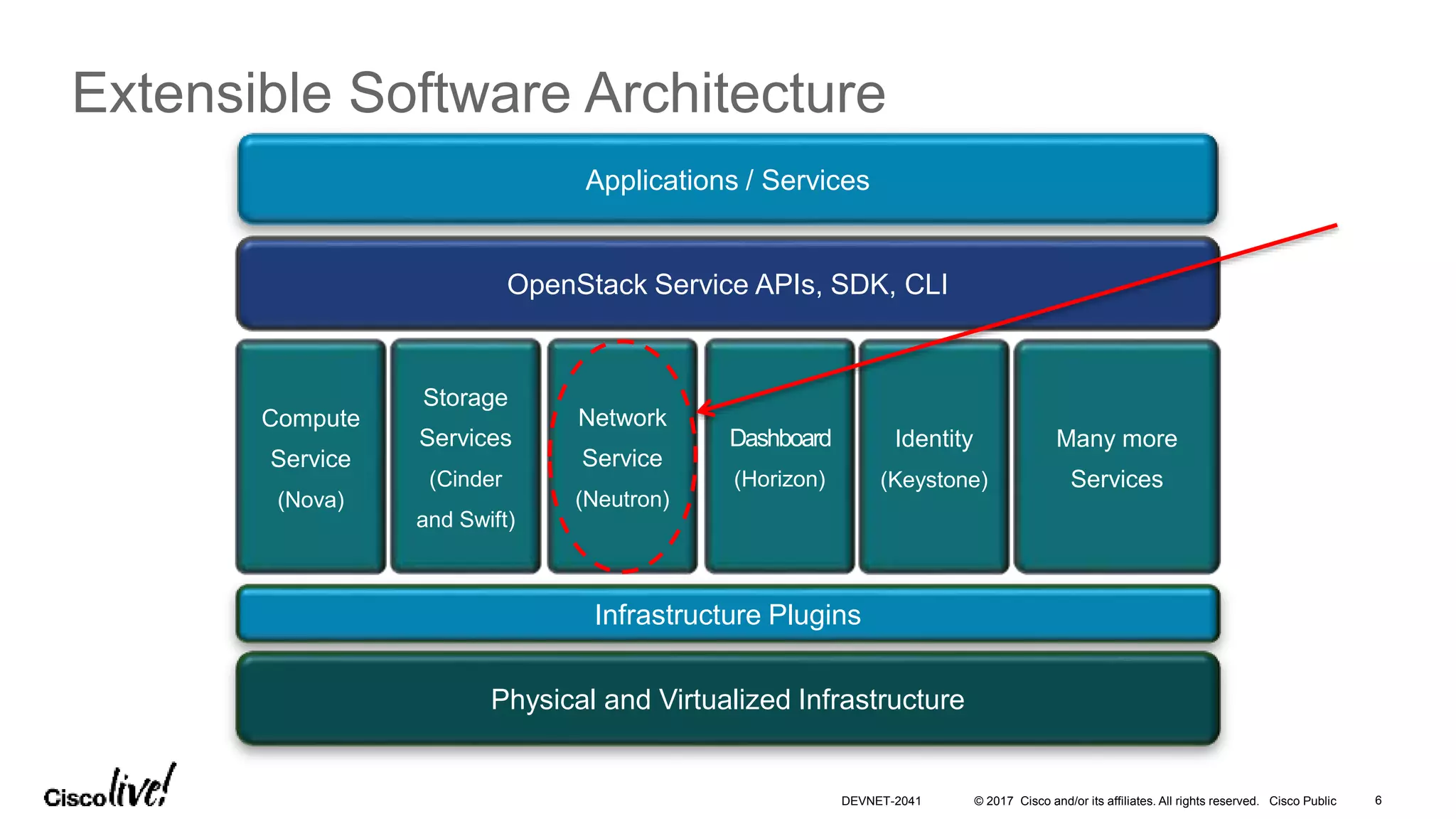Image resolution: width=1456 pixels, height=819 pixels.
Task: Click the Identity (Keystone) box
Action: [x=933, y=458]
